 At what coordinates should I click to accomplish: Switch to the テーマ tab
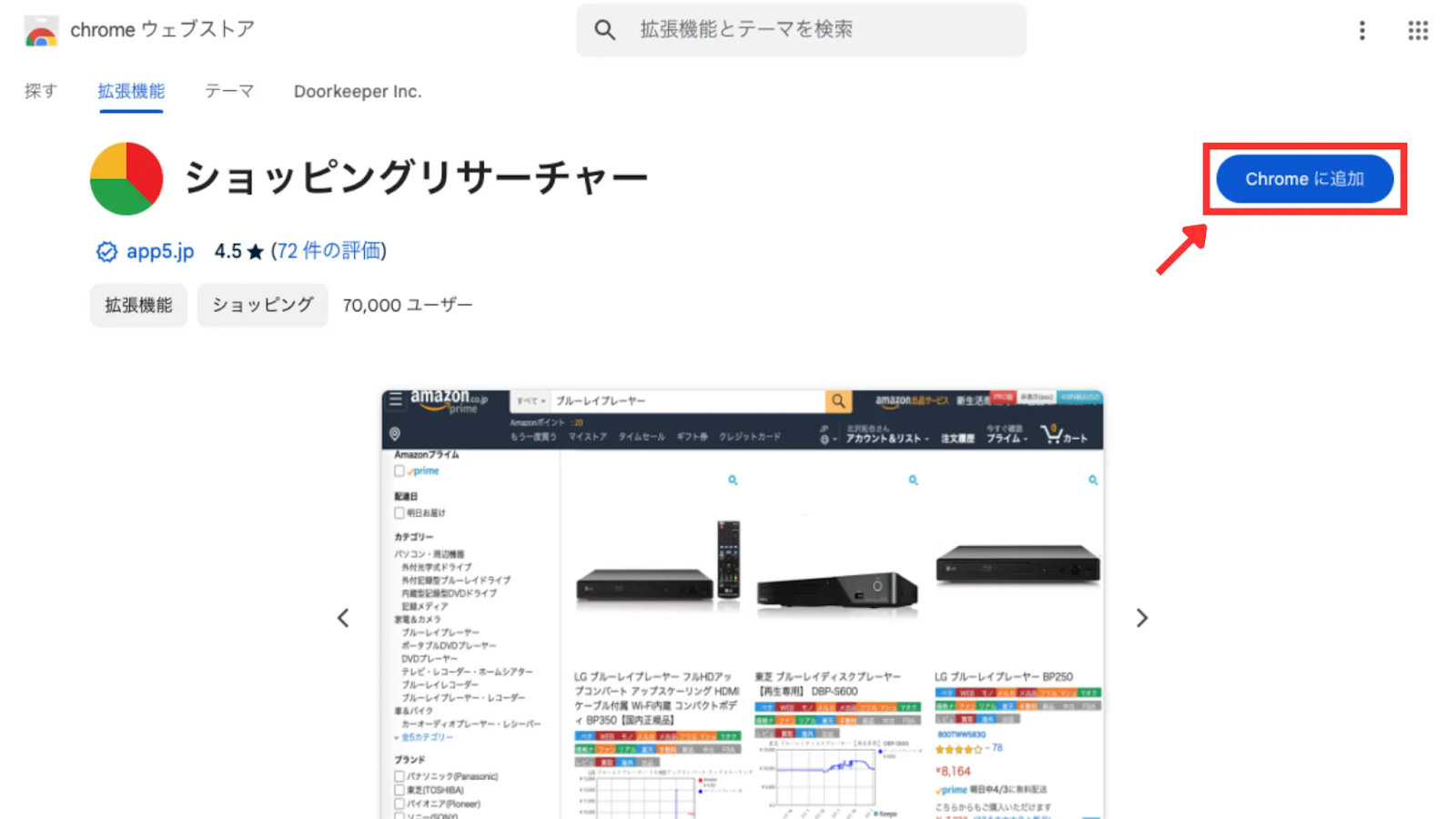(x=229, y=91)
